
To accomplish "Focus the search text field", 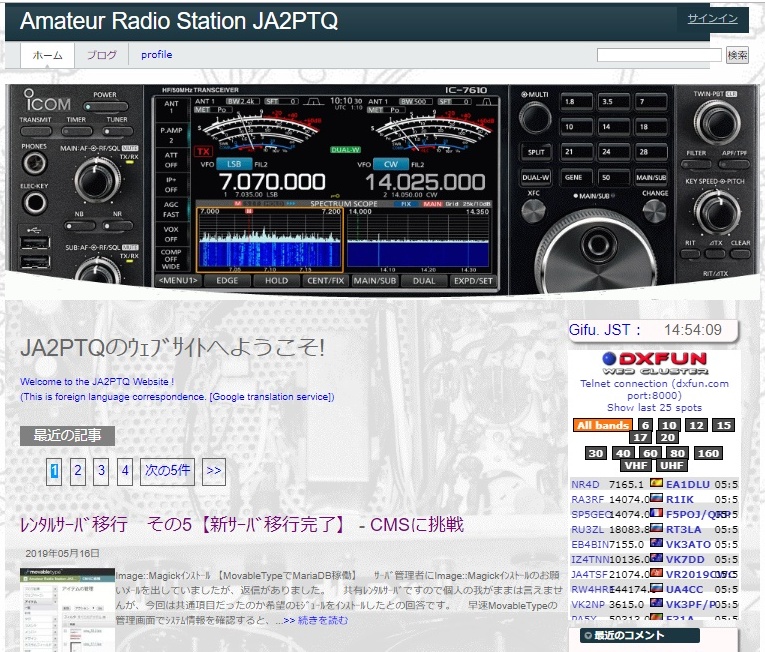I will tap(659, 55).
